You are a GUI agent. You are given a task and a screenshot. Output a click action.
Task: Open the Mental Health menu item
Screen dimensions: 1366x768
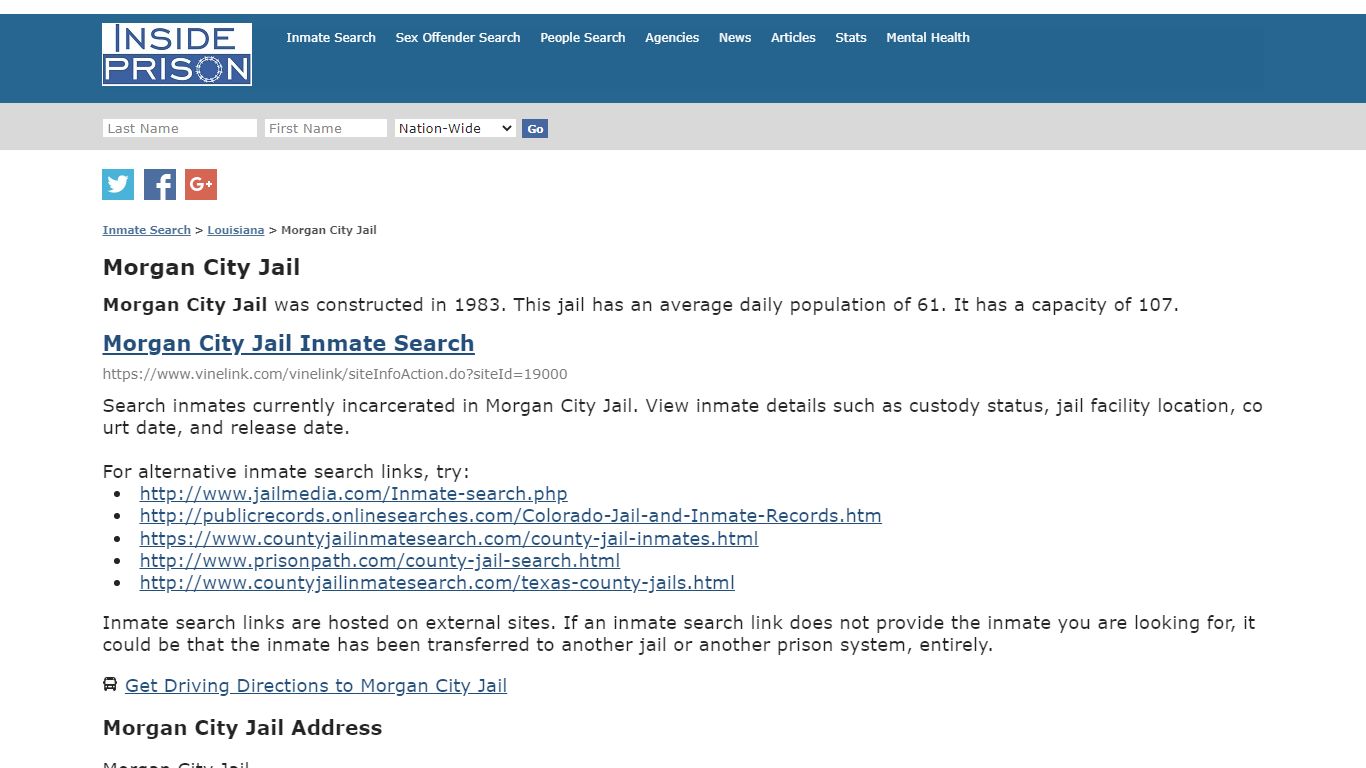pos(928,37)
